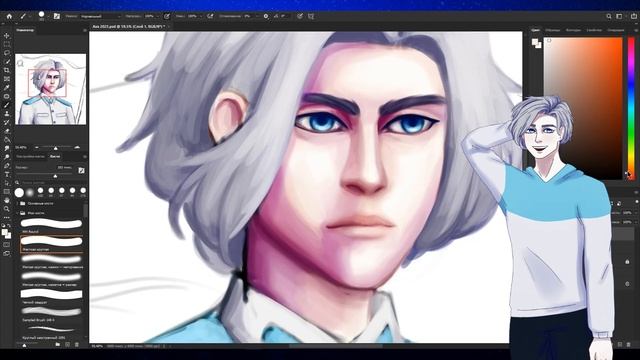This screenshot has width=640, height=360.
Task: Select the History Brush tool
Action: 7,122
